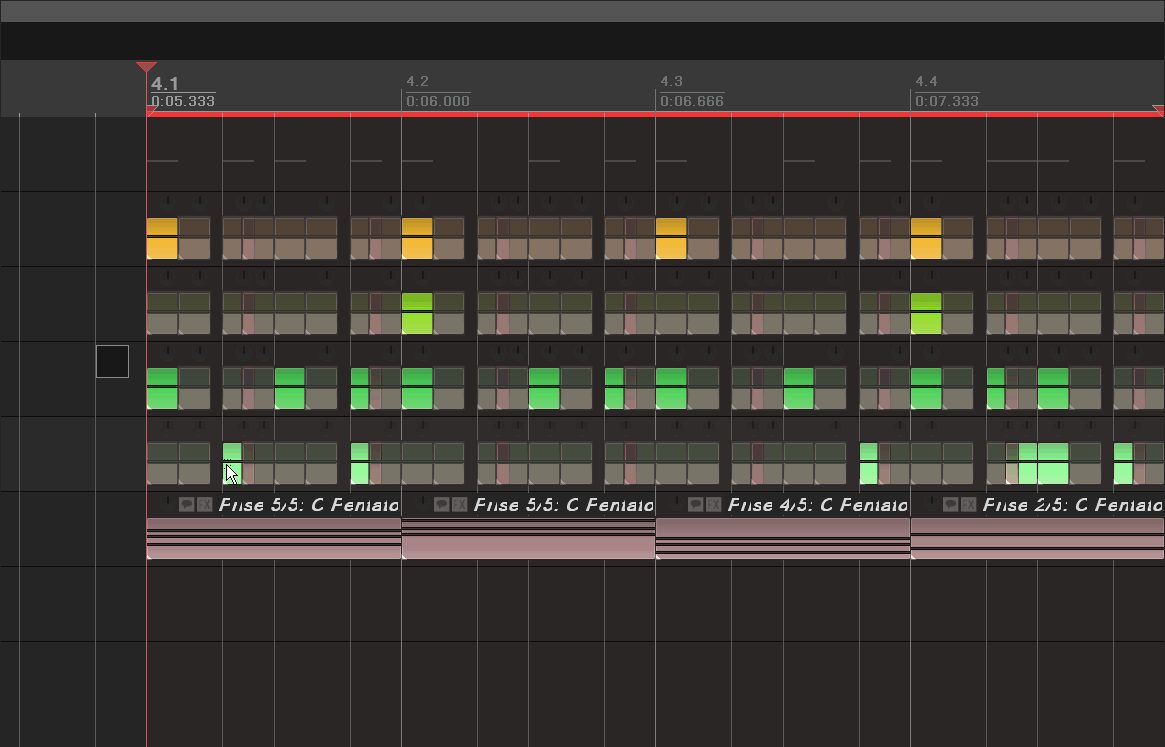The image size is (1165, 747).
Task: Open FX icon on Phrase 4/5 clip
Action: [x=713, y=505]
